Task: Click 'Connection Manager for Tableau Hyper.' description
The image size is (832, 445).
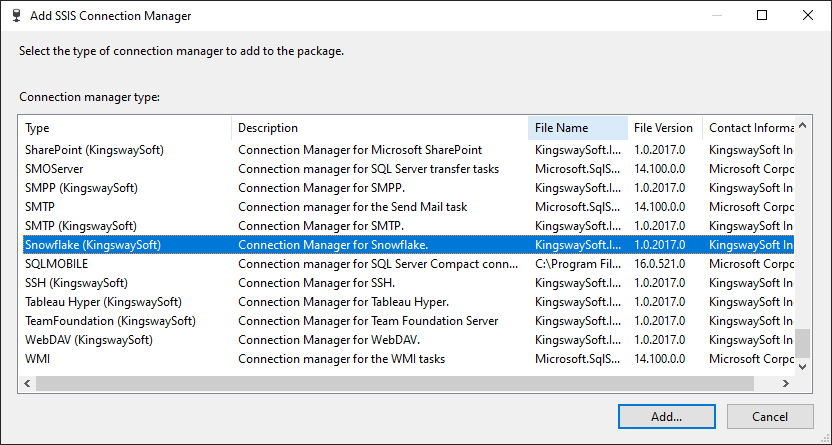Action: (x=343, y=302)
